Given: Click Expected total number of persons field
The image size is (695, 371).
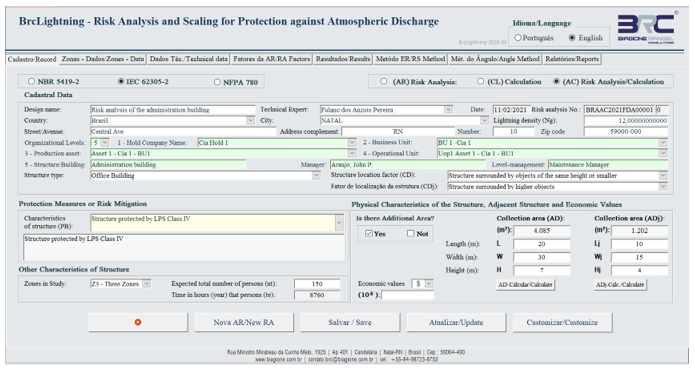Looking at the screenshot, I should click(317, 284).
